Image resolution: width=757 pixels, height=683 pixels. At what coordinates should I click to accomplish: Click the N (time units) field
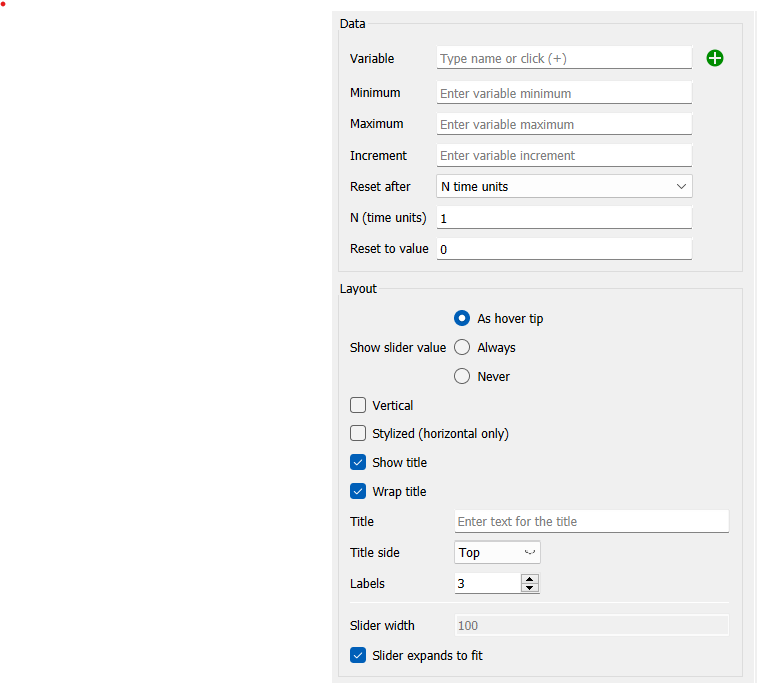(x=564, y=218)
